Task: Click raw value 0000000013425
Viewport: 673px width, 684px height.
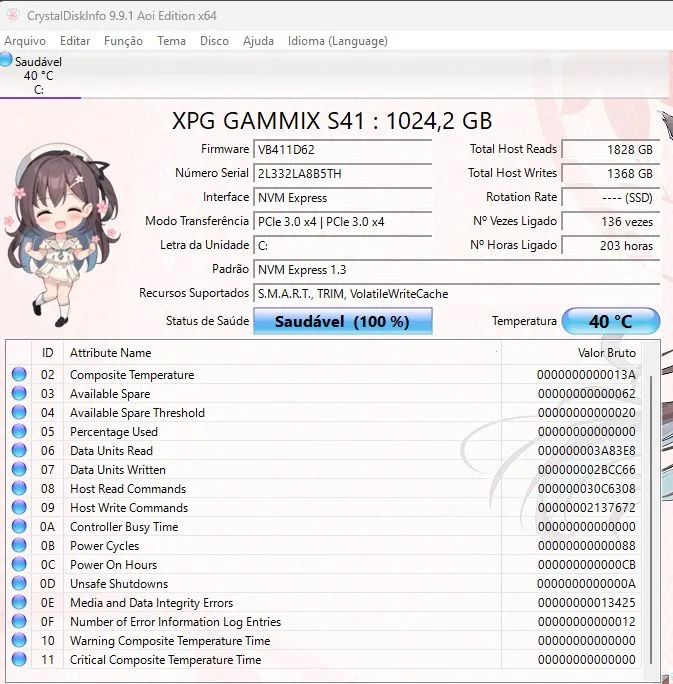Action: [587, 603]
